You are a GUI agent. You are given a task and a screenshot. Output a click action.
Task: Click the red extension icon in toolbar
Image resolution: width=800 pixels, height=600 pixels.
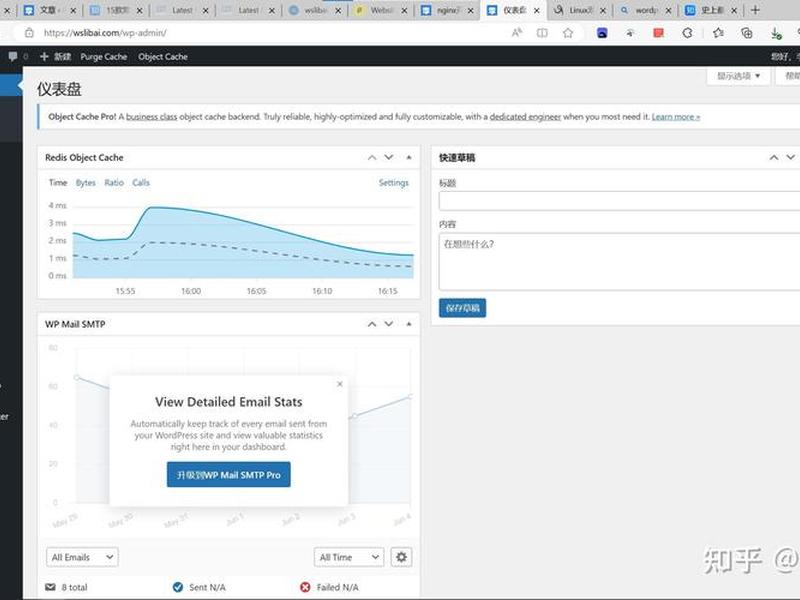pyautogui.click(x=658, y=33)
